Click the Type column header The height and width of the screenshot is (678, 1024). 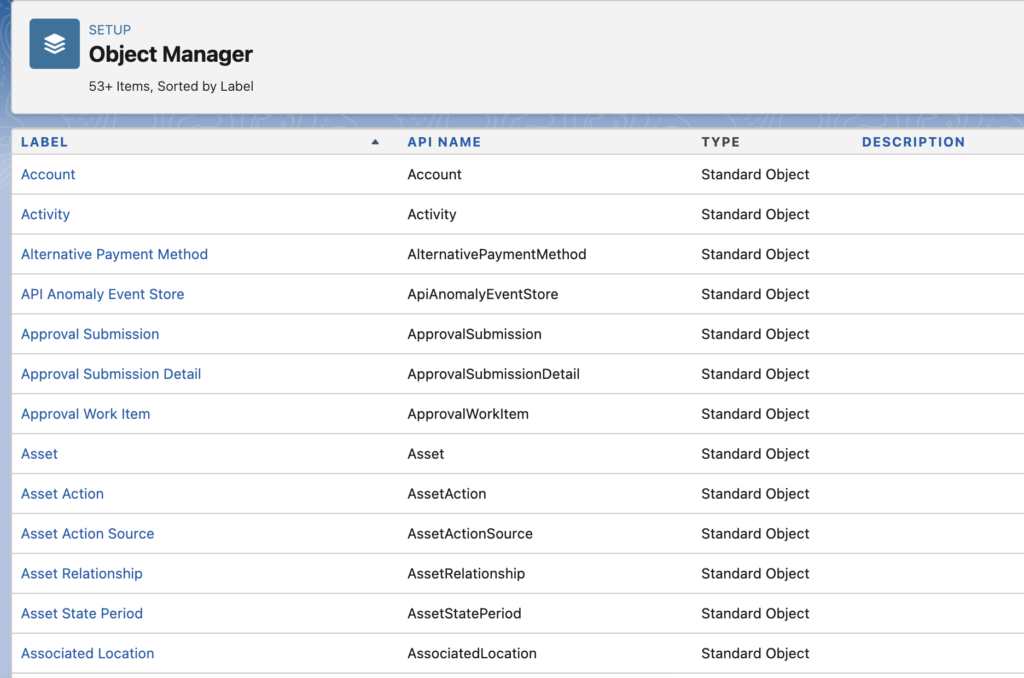720,142
